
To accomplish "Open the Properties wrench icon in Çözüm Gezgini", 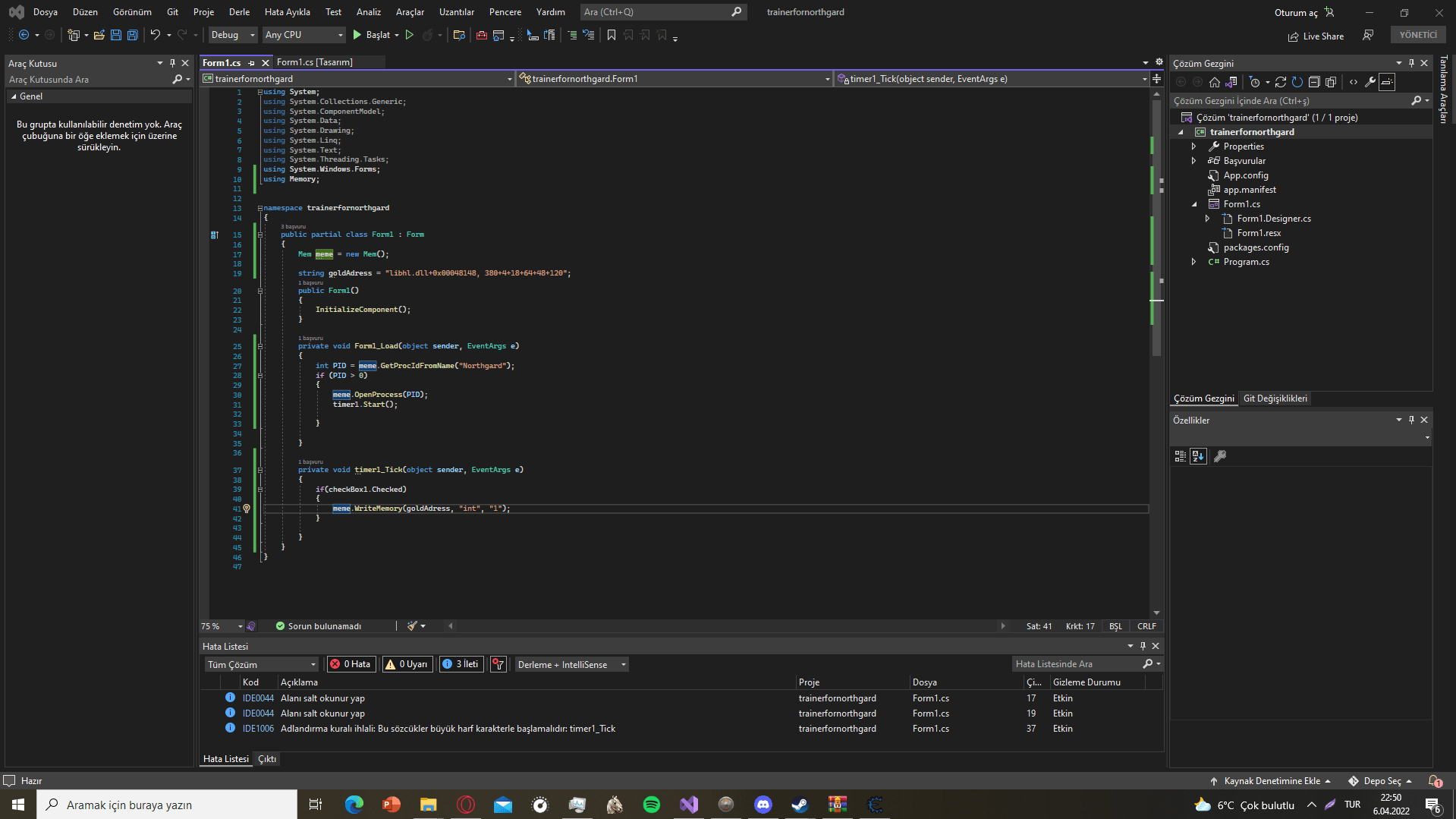I will click(1370, 82).
